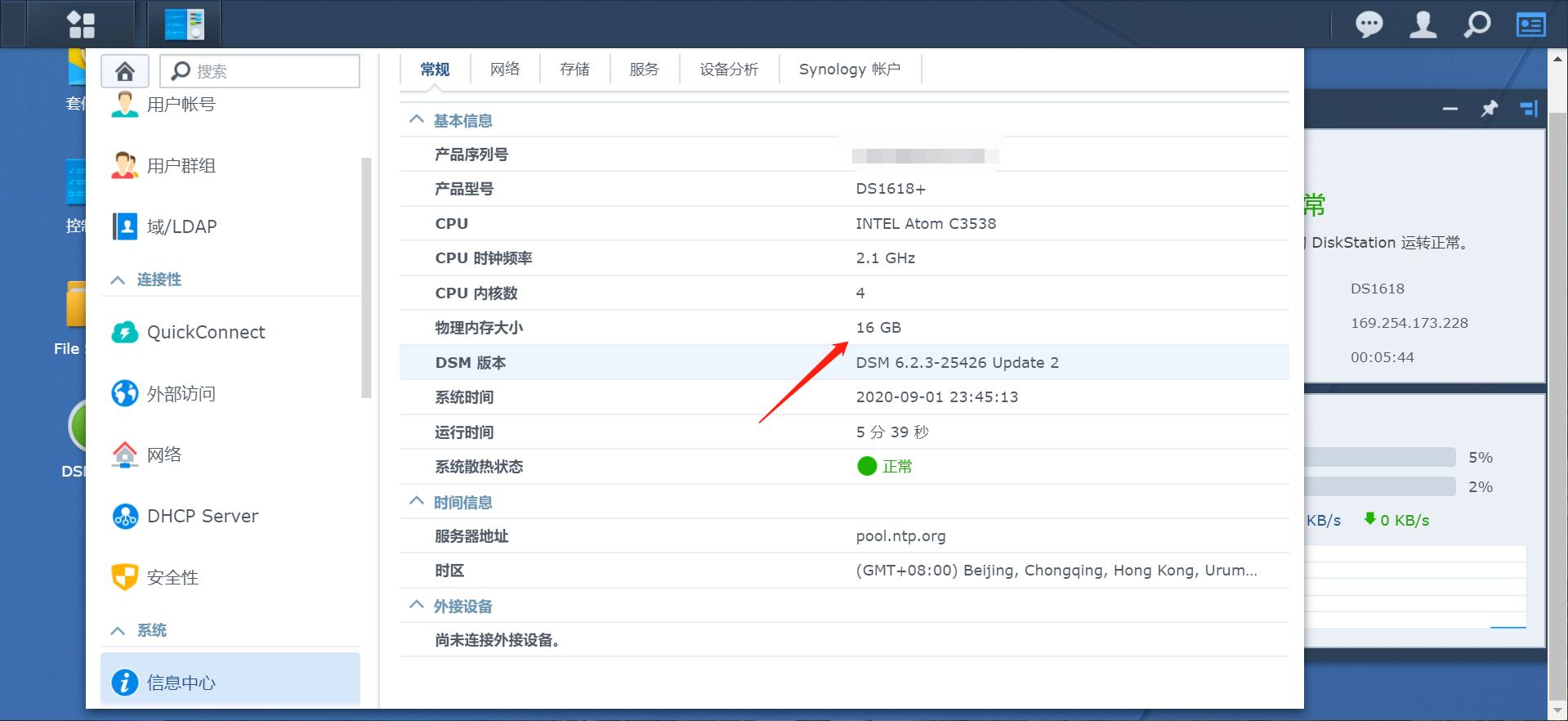Click the DHCP Server icon

[x=125, y=516]
